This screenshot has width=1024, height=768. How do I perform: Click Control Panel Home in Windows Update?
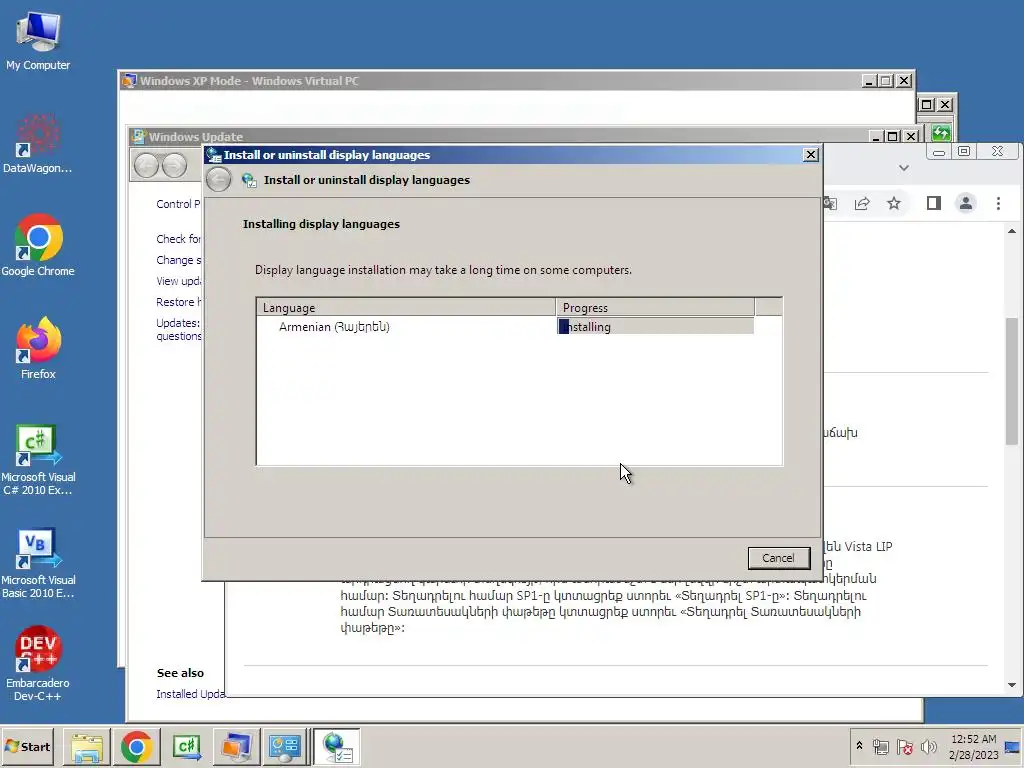tap(178, 204)
